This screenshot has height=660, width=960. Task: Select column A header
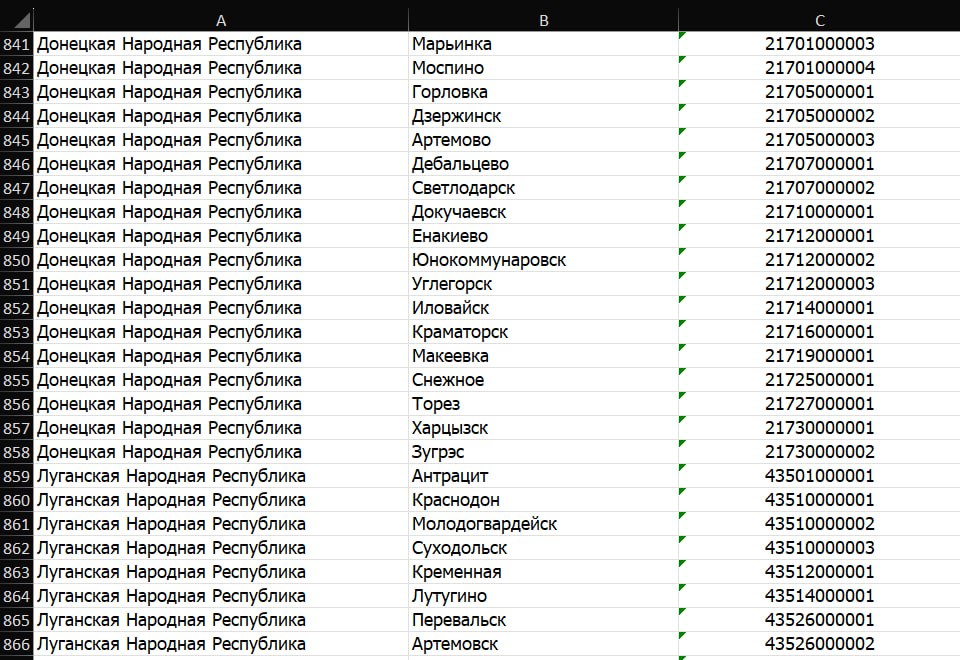(221, 20)
